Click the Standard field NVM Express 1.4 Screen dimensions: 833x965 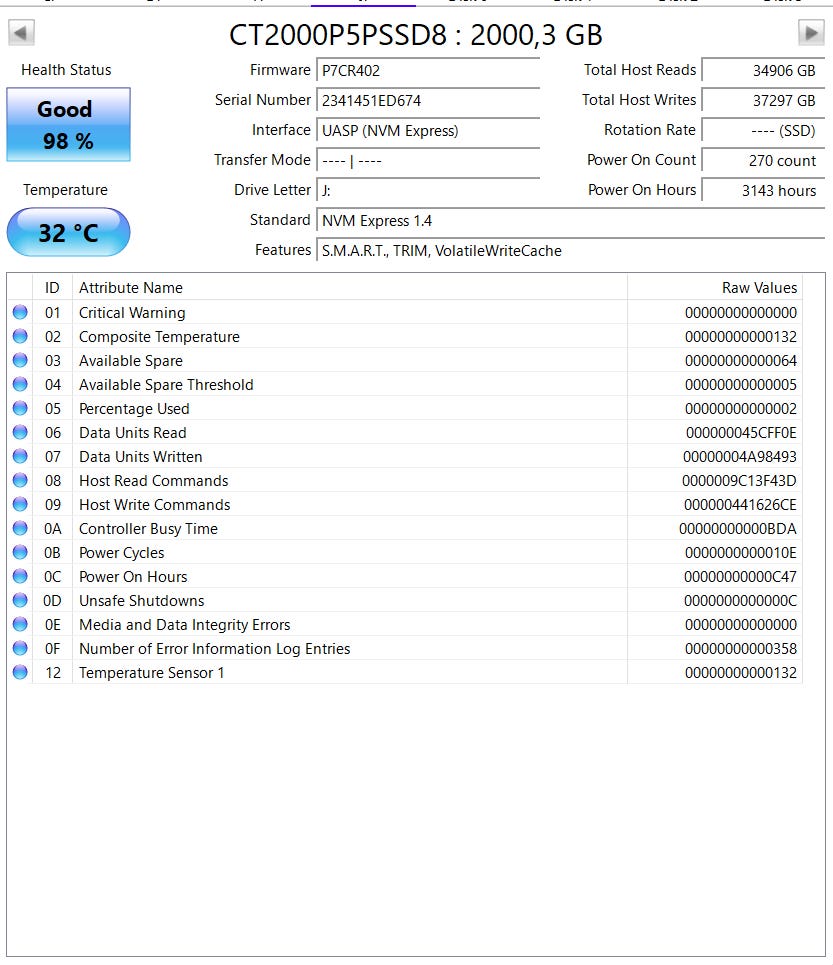pyautogui.click(x=570, y=220)
